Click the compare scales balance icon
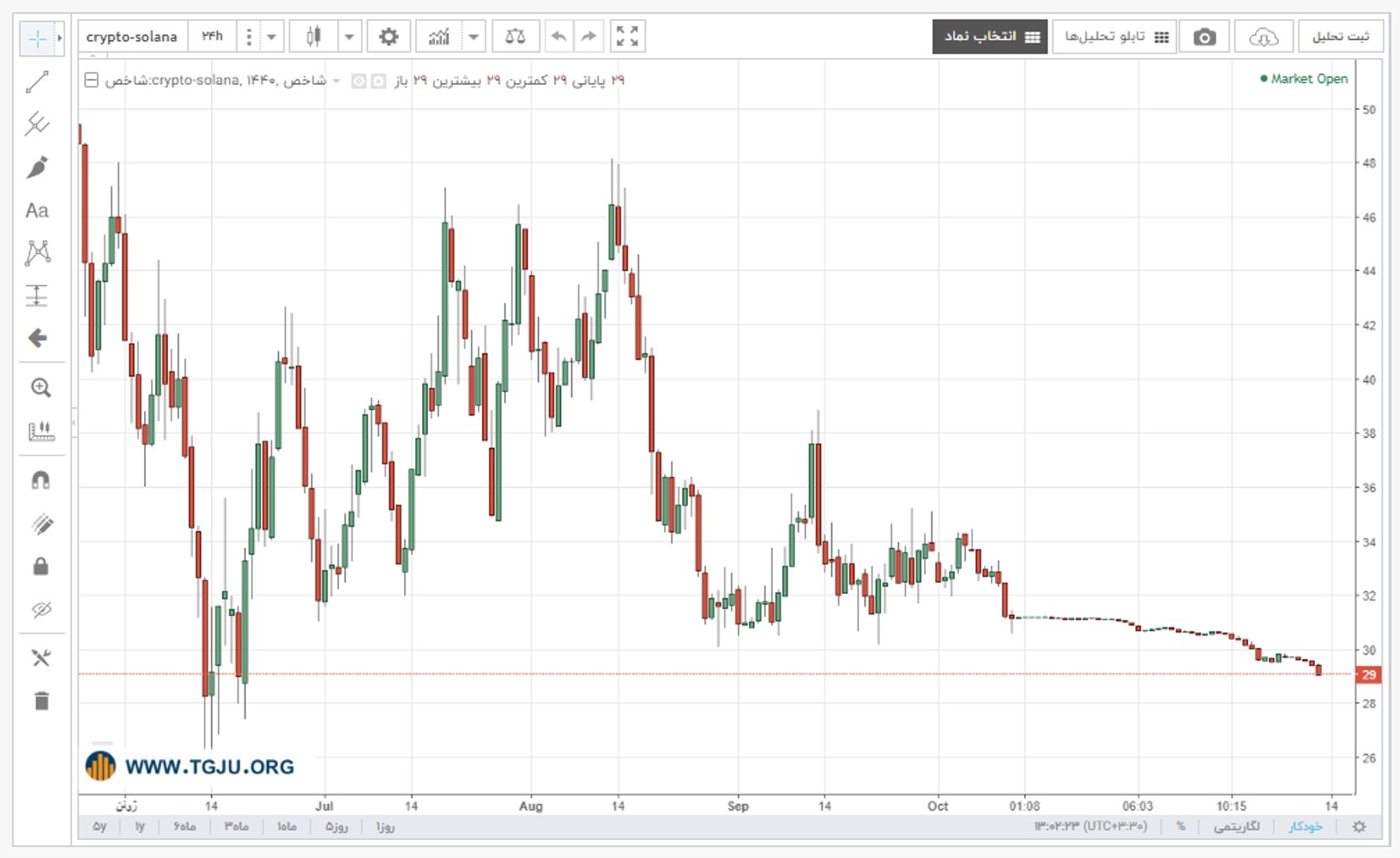 [515, 37]
